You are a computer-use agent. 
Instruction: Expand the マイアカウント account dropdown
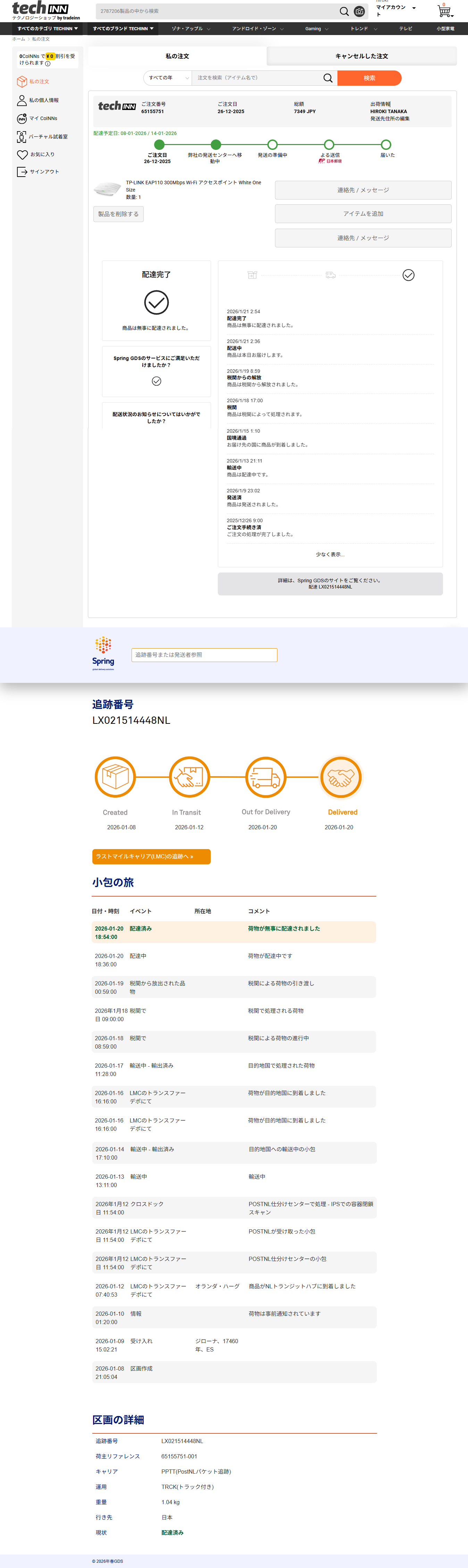click(x=414, y=9)
